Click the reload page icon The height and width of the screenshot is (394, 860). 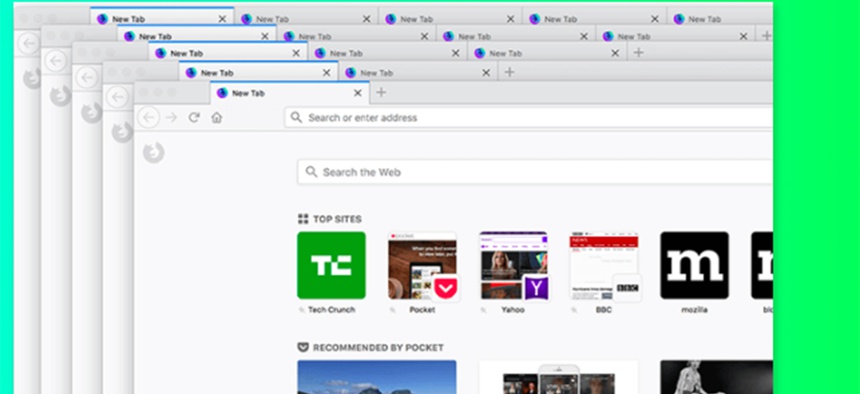click(x=194, y=117)
